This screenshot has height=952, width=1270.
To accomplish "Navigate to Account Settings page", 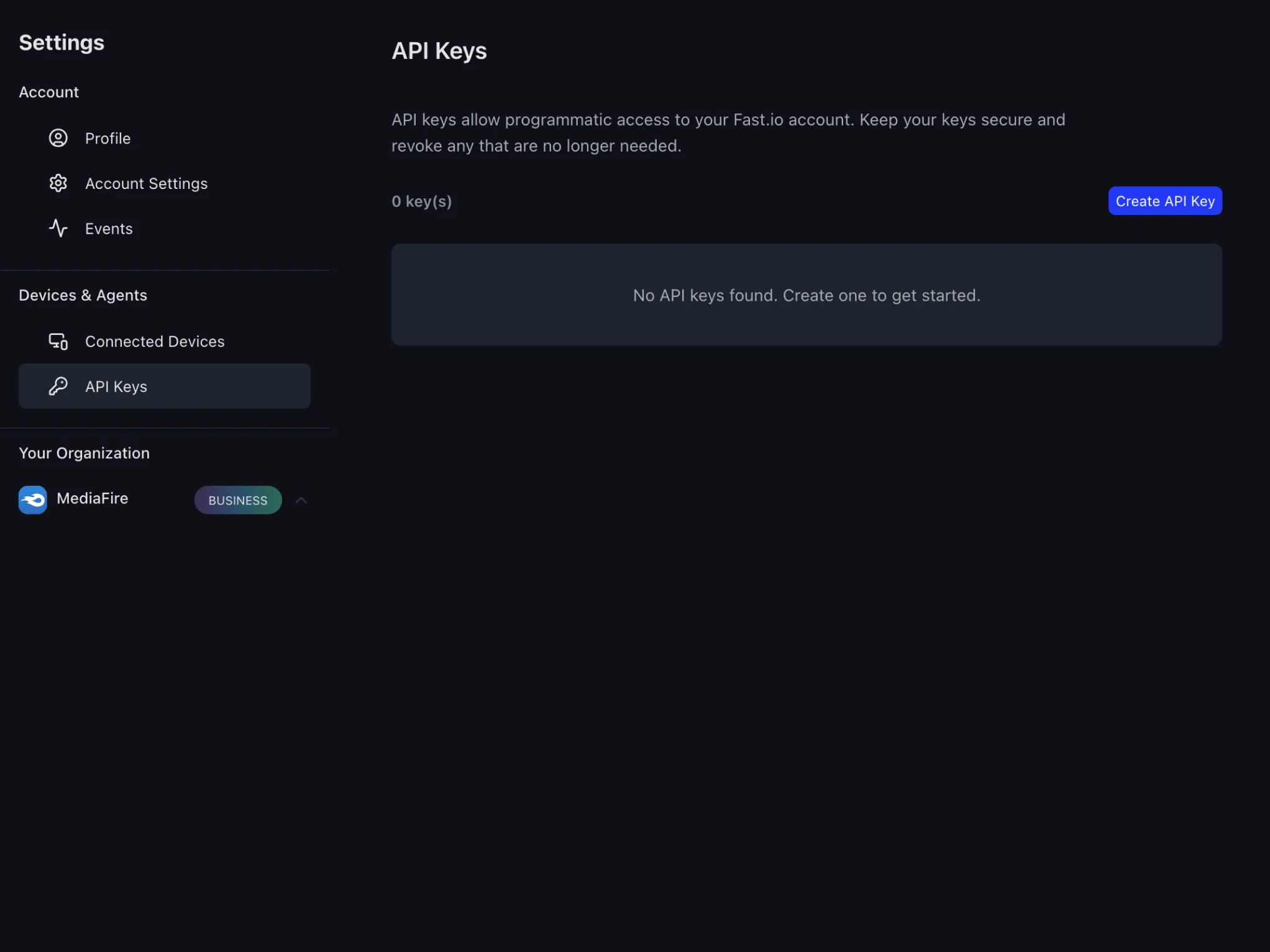I will click(x=146, y=183).
